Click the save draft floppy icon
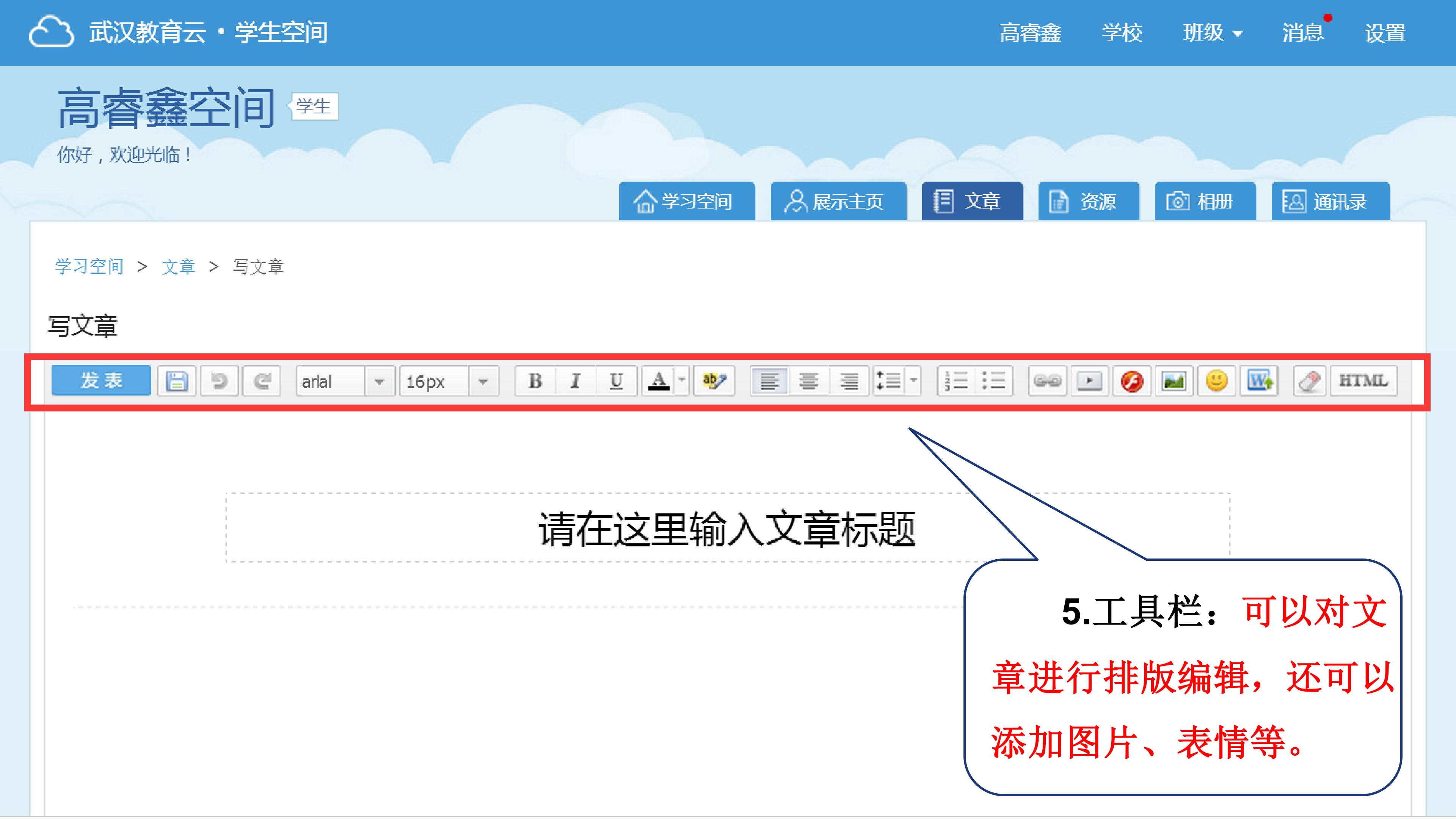 point(176,381)
